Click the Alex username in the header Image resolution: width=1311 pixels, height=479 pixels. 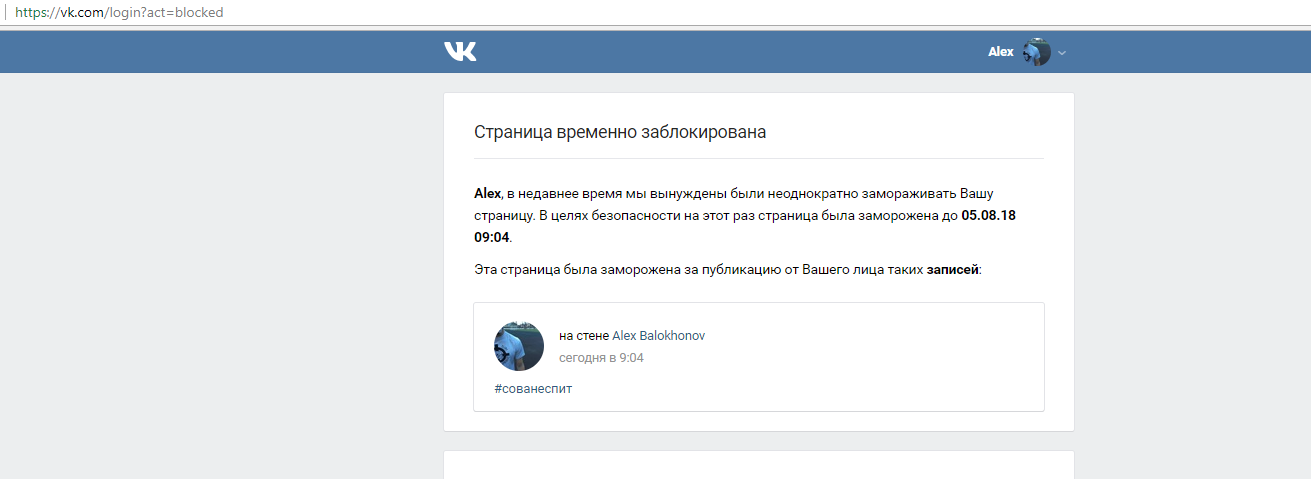click(x=1001, y=52)
